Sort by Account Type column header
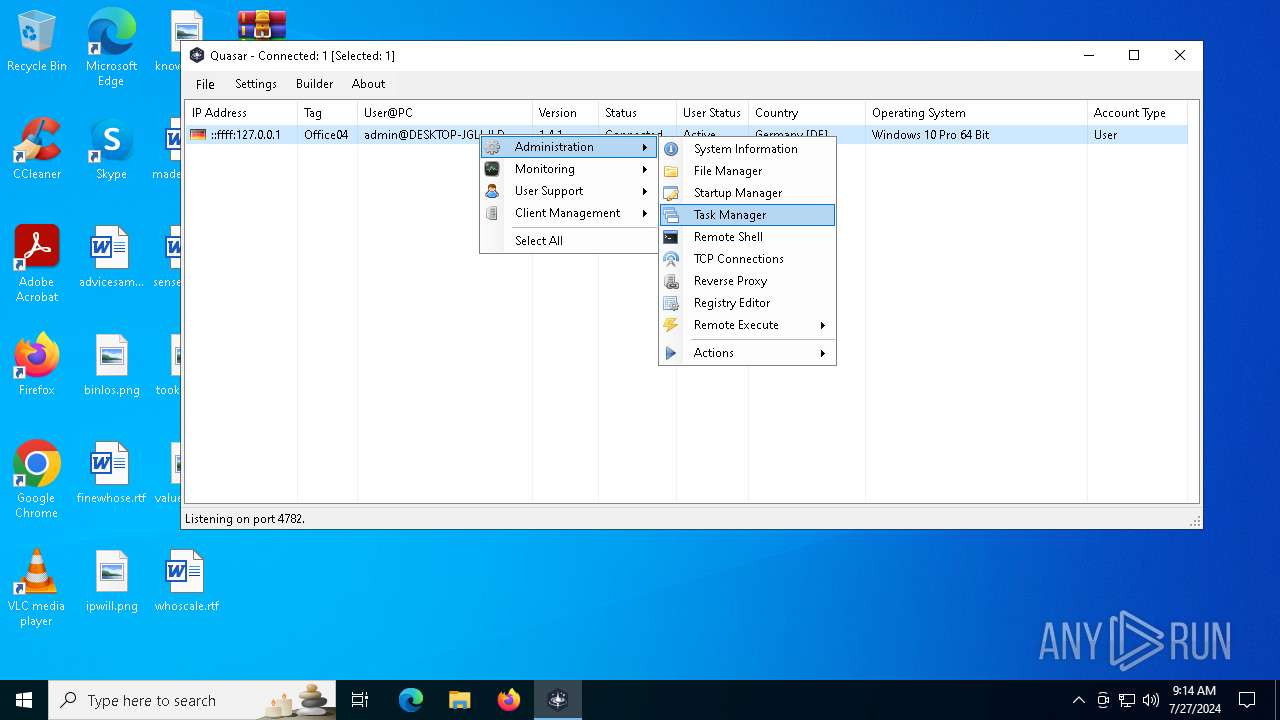The image size is (1280, 720). tap(1137, 113)
